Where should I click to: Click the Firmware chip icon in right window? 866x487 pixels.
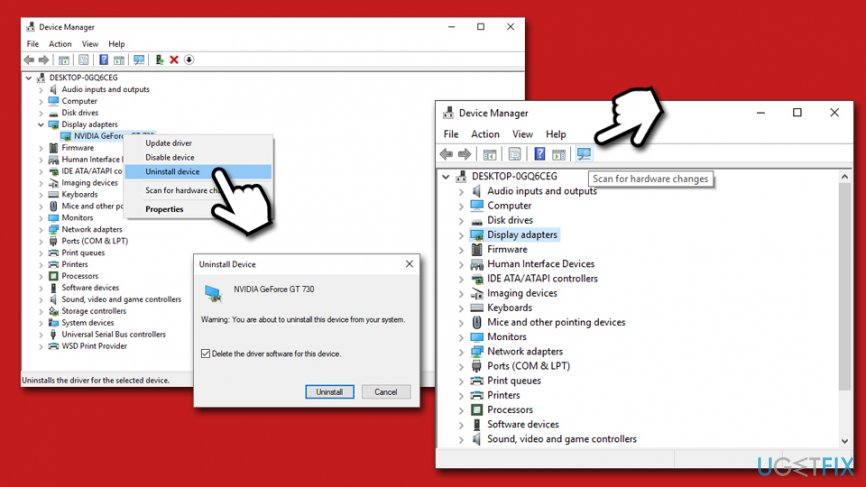(x=477, y=250)
